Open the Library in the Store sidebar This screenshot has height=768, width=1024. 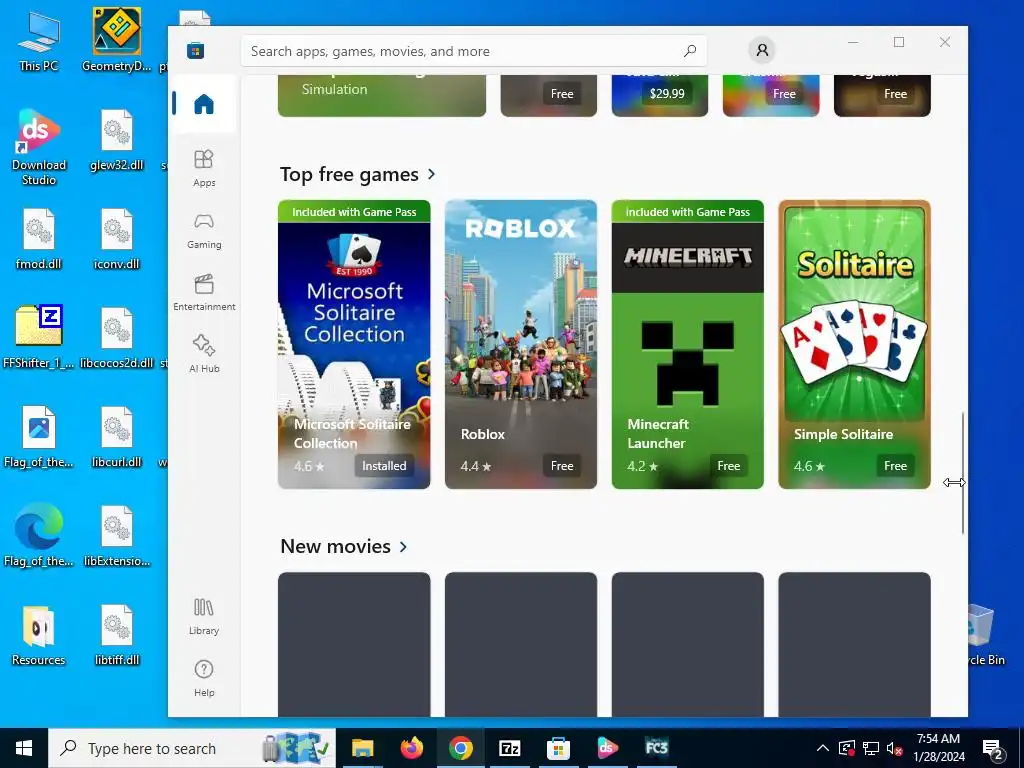tap(204, 616)
